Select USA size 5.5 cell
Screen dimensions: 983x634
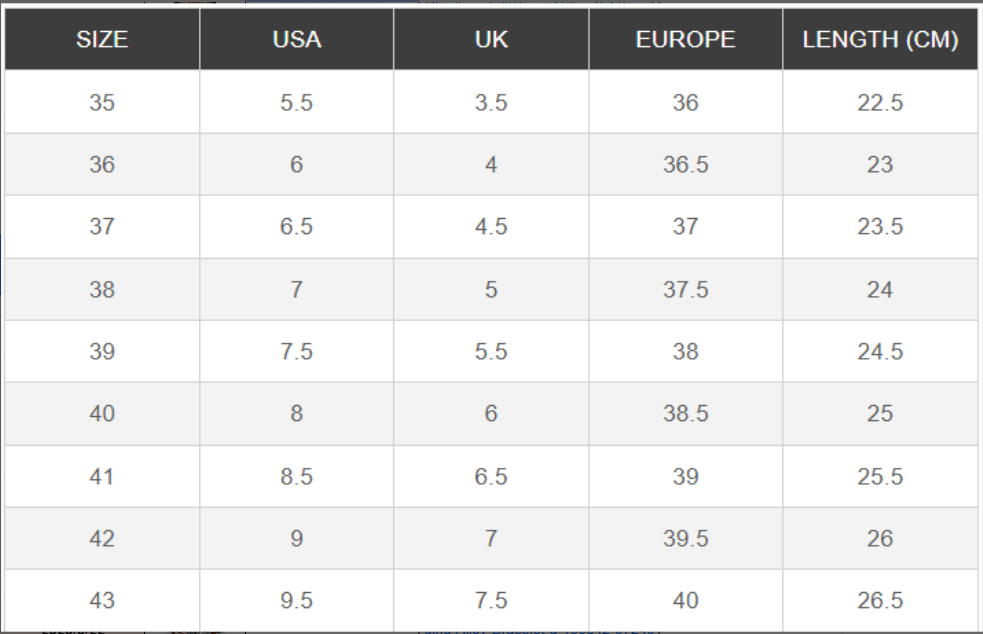[x=296, y=102]
